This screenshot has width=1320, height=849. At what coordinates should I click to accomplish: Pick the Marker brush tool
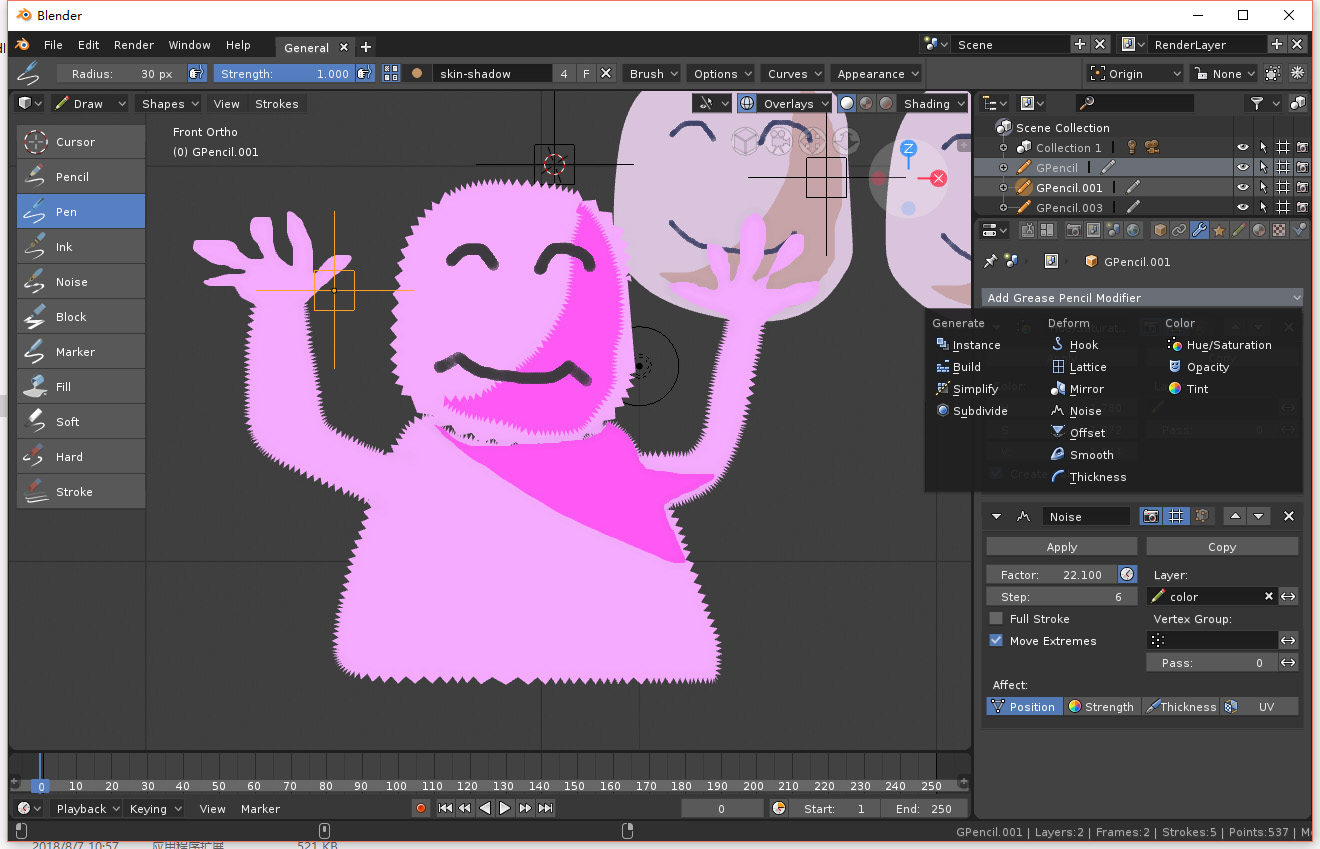point(80,352)
